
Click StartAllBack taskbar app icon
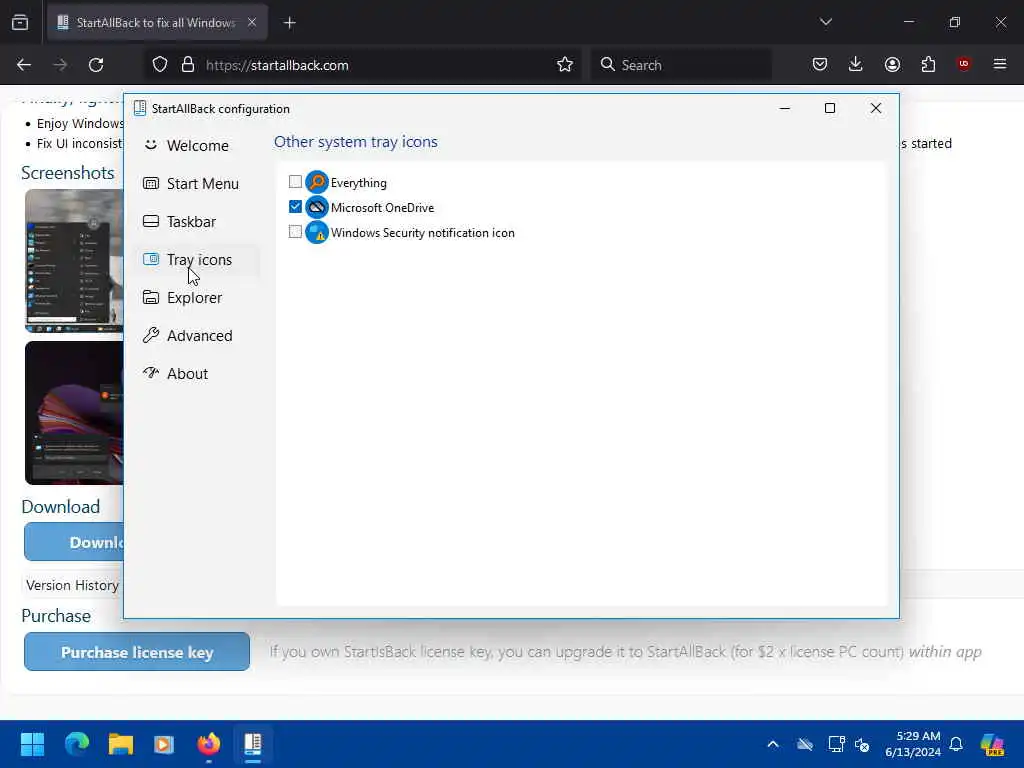coord(253,744)
